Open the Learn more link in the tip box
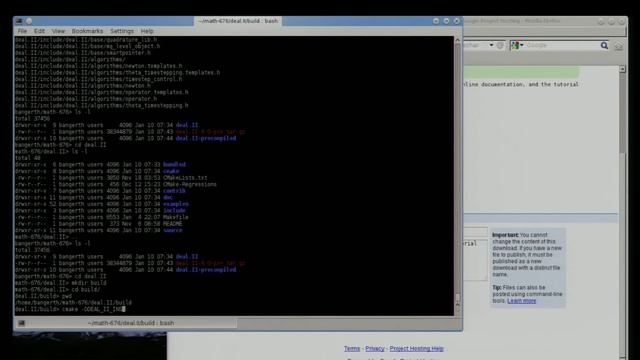Screen dimensions: 640x360 click(x=522, y=301)
